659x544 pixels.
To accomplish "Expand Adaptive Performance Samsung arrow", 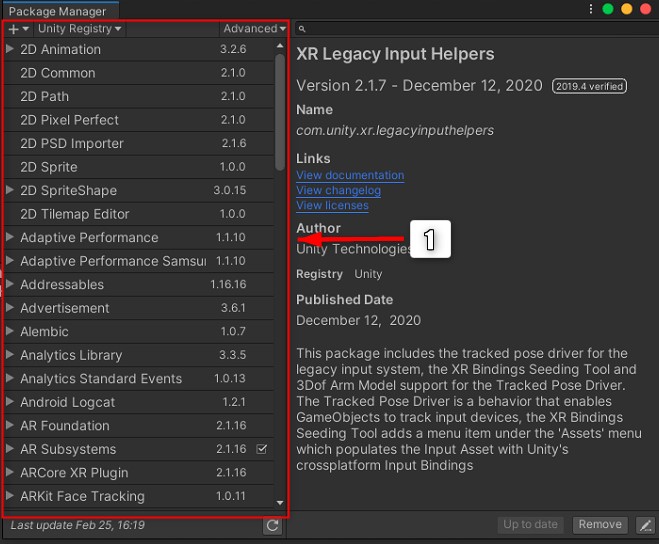I will tap(10, 261).
